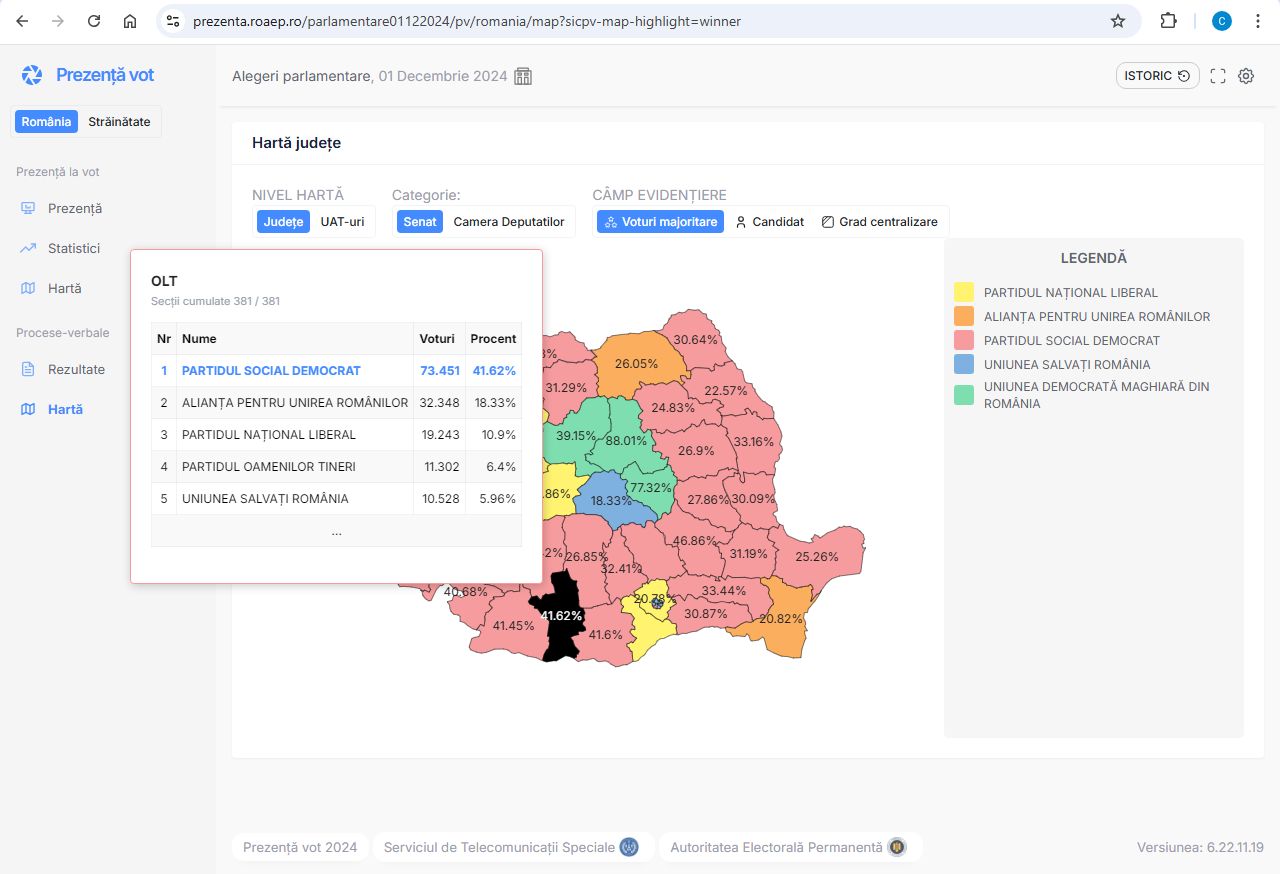
Task: Click Partidul Național Liberal yellow legend swatch
Action: pos(963,293)
